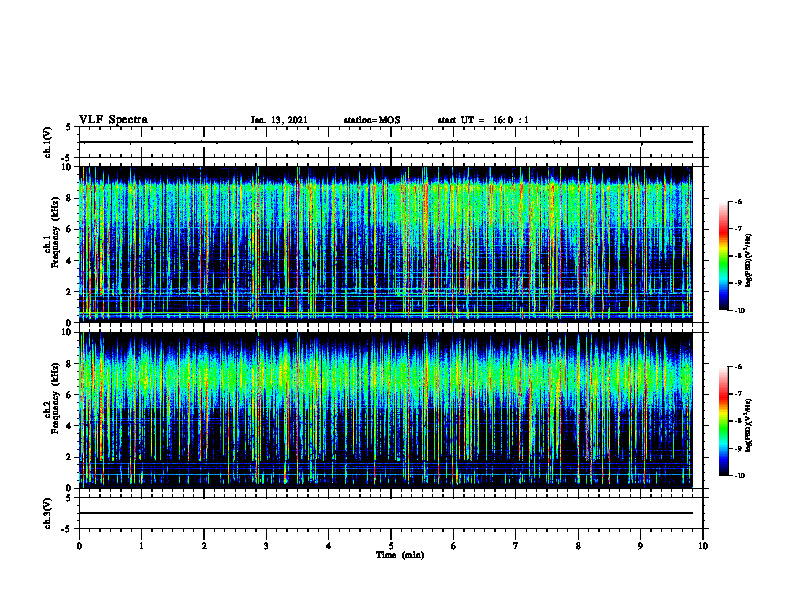Click the "Time (min)" axis title
Viewport: 792px width, 612px height.
(400, 555)
